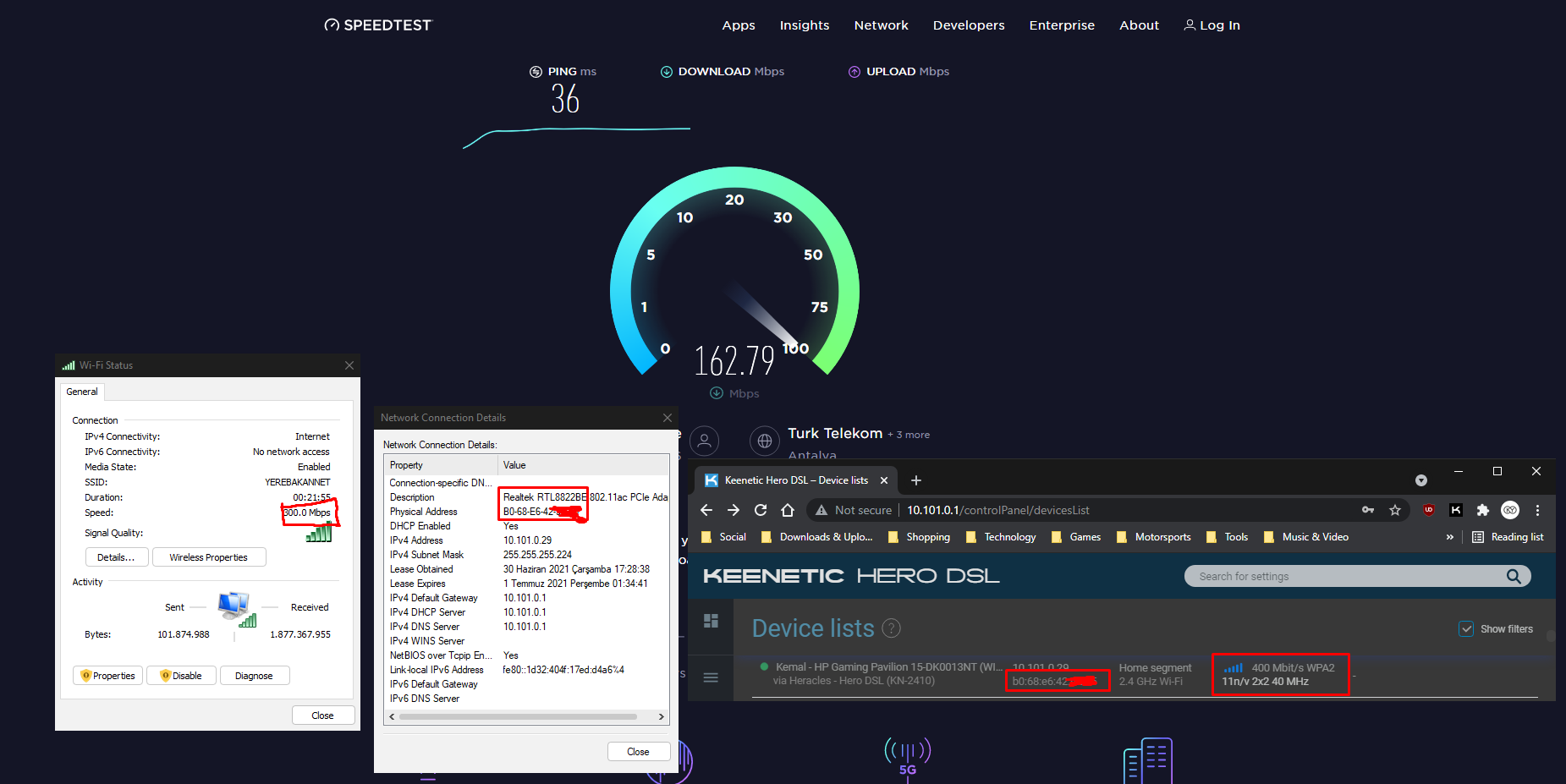
Task: Click the Search for settings field
Action: (x=1357, y=577)
